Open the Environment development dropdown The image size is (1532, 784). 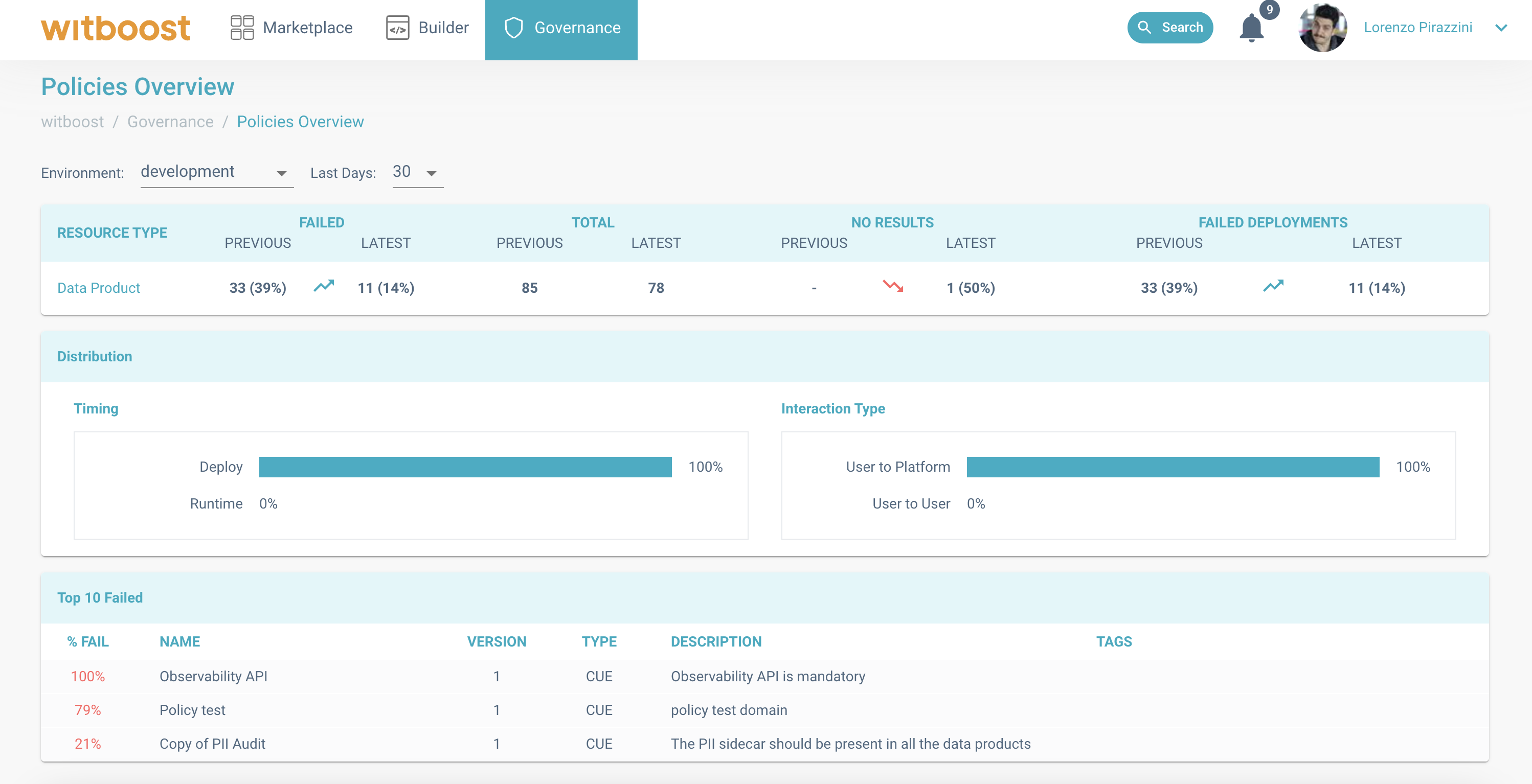click(x=216, y=172)
